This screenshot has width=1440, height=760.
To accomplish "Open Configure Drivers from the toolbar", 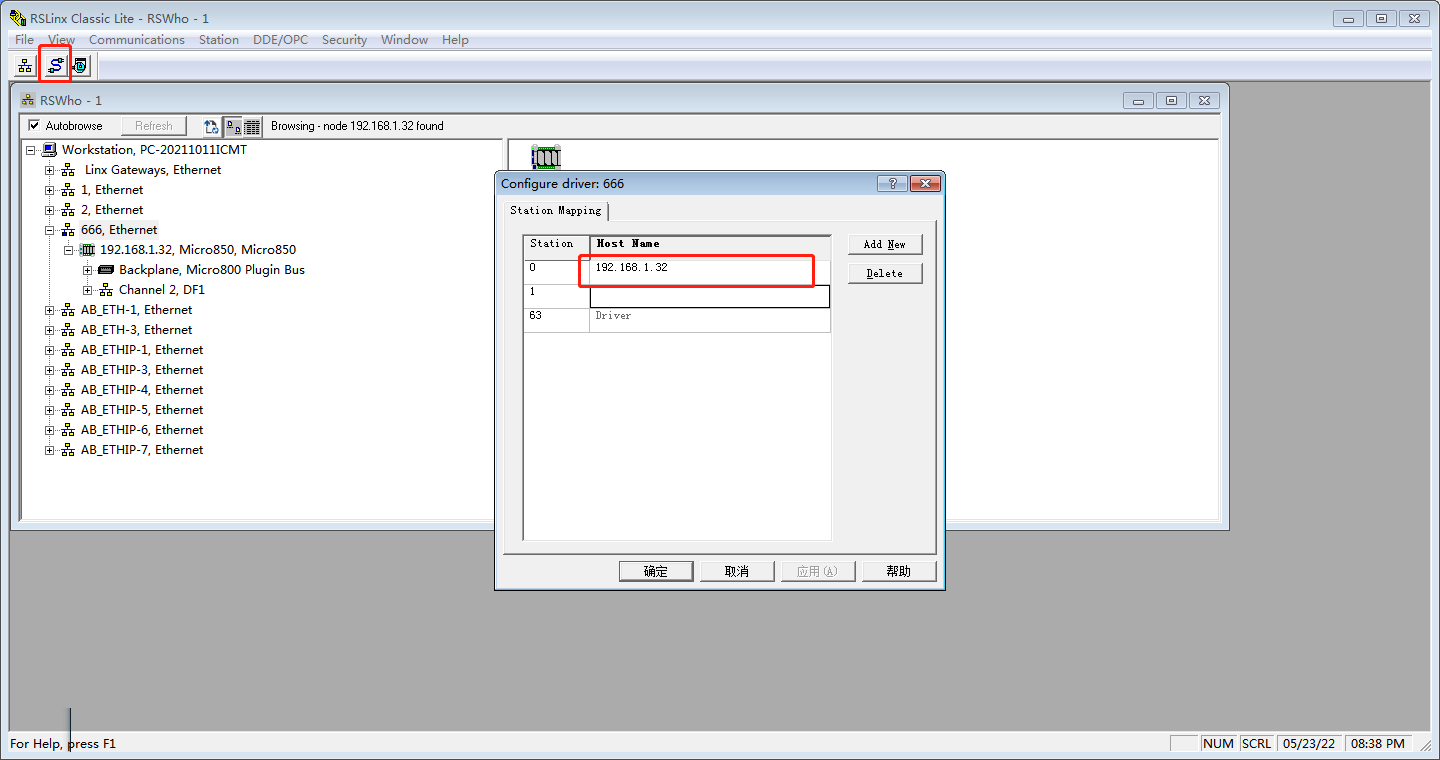I will click(x=55, y=66).
